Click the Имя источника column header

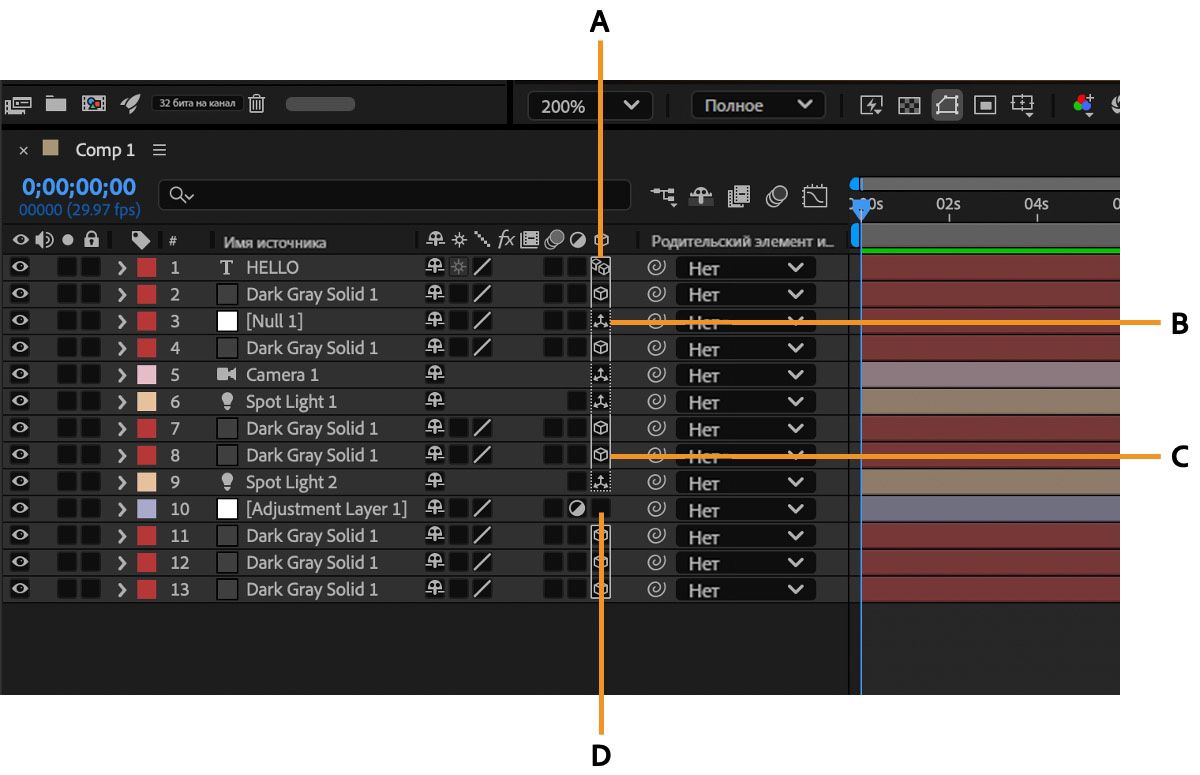coord(274,242)
